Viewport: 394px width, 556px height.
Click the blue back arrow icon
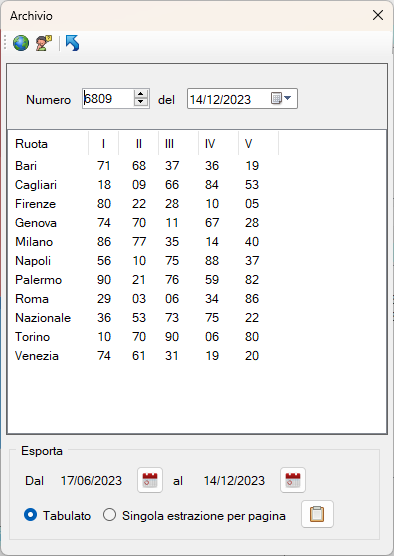coord(72,43)
